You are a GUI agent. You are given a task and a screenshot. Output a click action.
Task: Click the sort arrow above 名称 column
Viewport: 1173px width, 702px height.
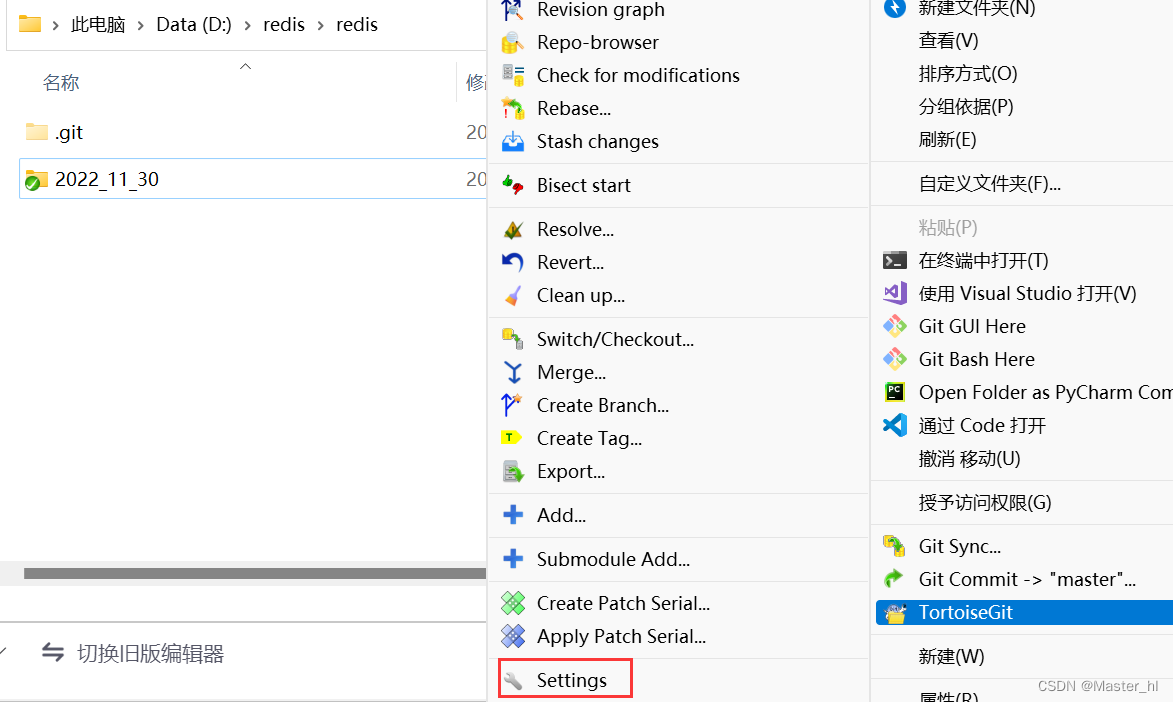245,67
